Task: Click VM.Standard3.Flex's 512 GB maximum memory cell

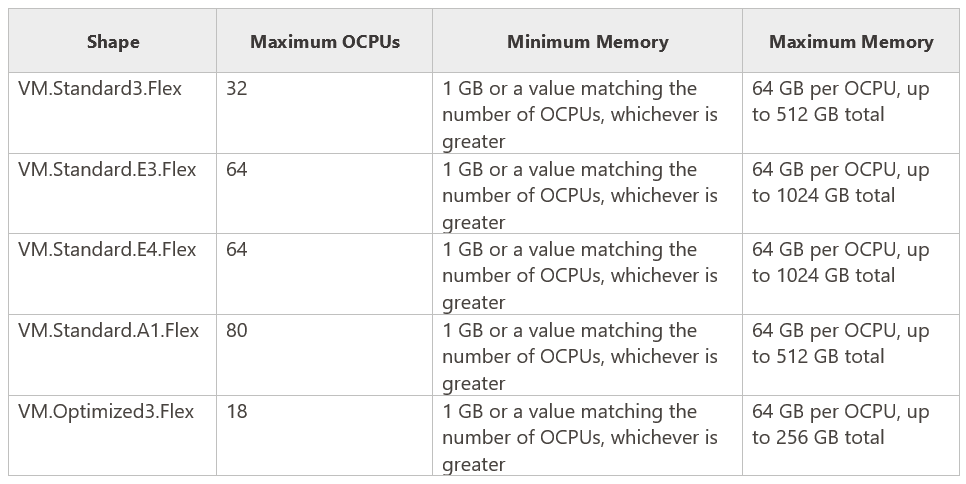Action: [840, 102]
